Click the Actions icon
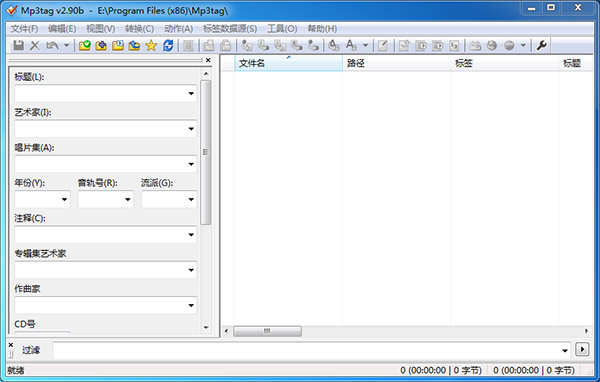 (x=334, y=46)
